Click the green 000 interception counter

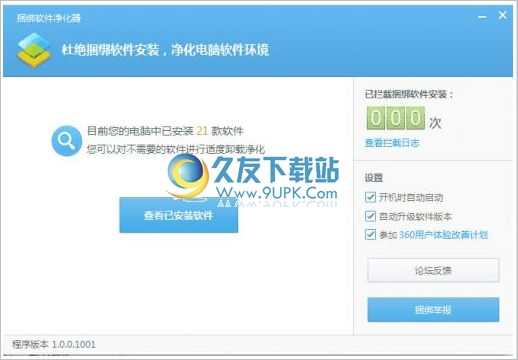(396, 118)
